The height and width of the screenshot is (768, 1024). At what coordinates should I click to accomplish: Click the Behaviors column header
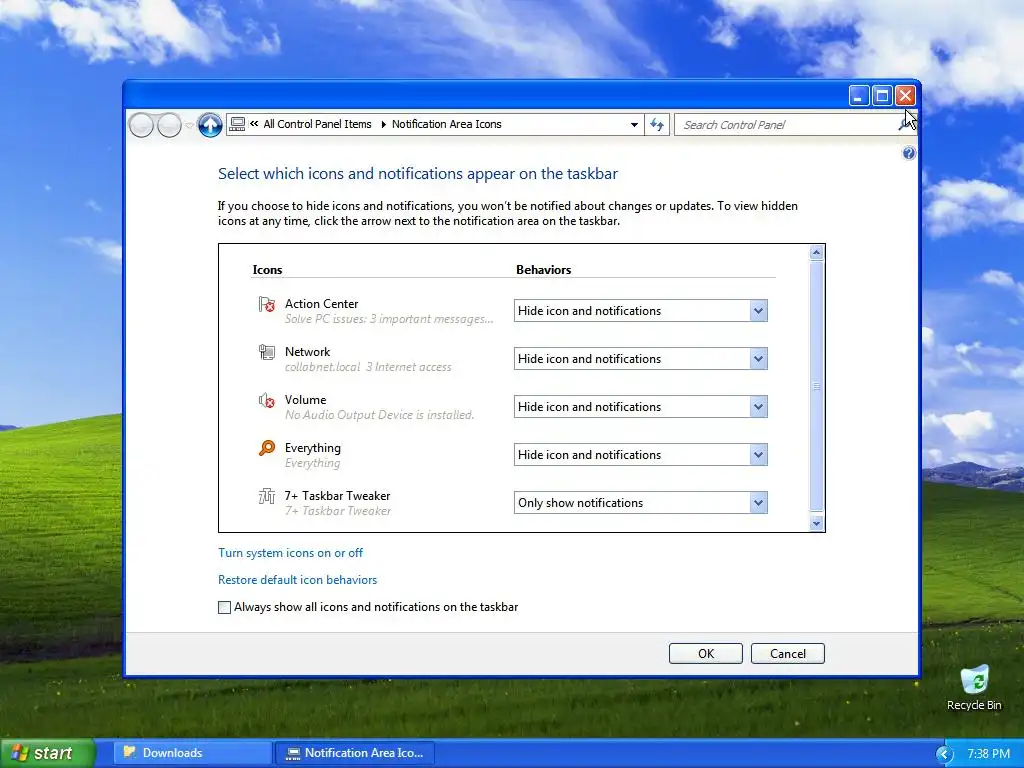[x=543, y=270]
